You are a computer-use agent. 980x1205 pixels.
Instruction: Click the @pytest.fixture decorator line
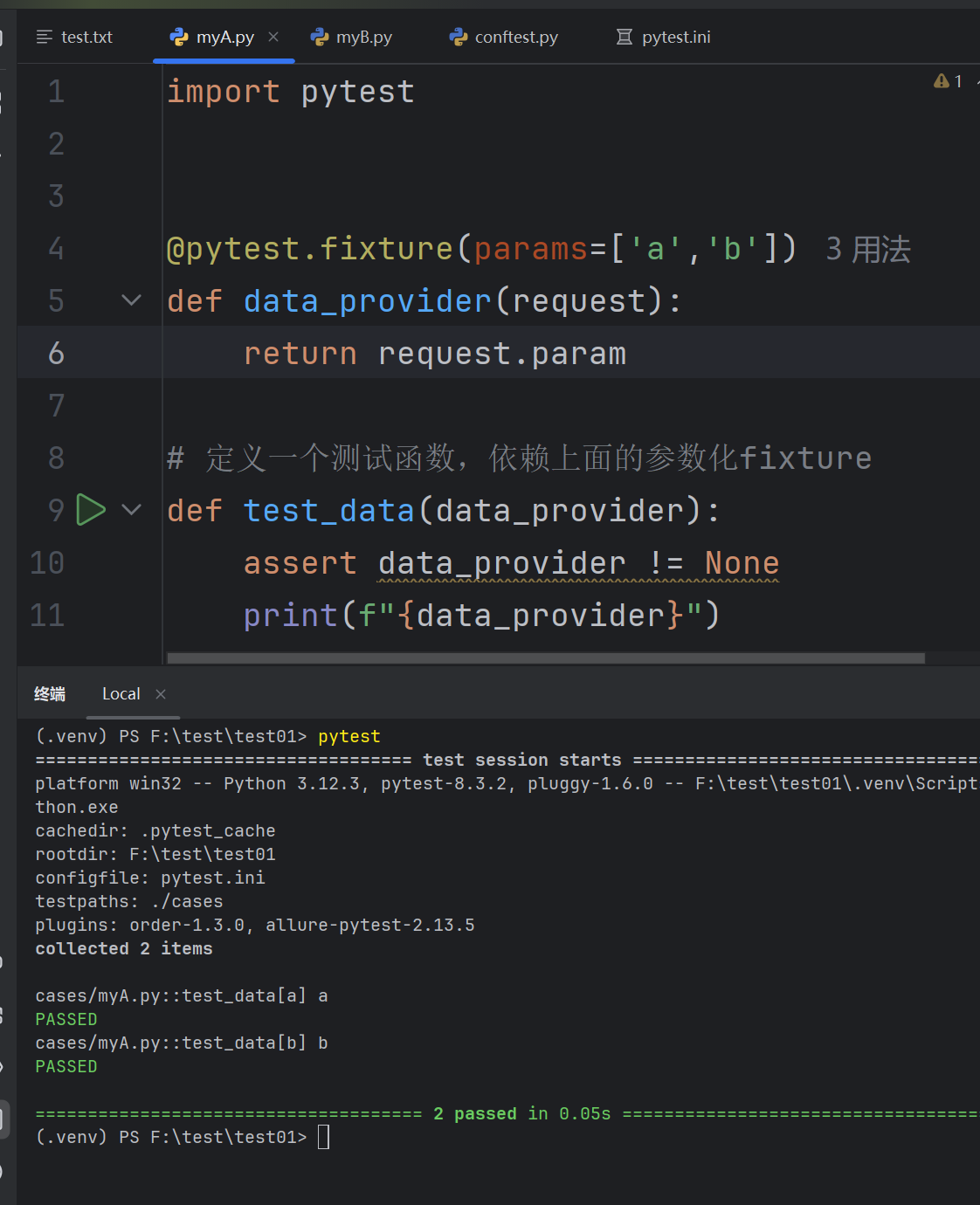coord(481,249)
